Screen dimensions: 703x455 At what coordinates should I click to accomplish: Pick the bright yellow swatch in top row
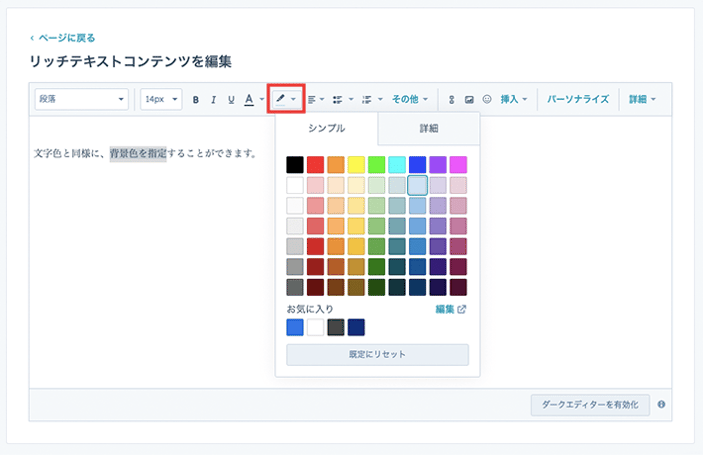click(x=356, y=165)
